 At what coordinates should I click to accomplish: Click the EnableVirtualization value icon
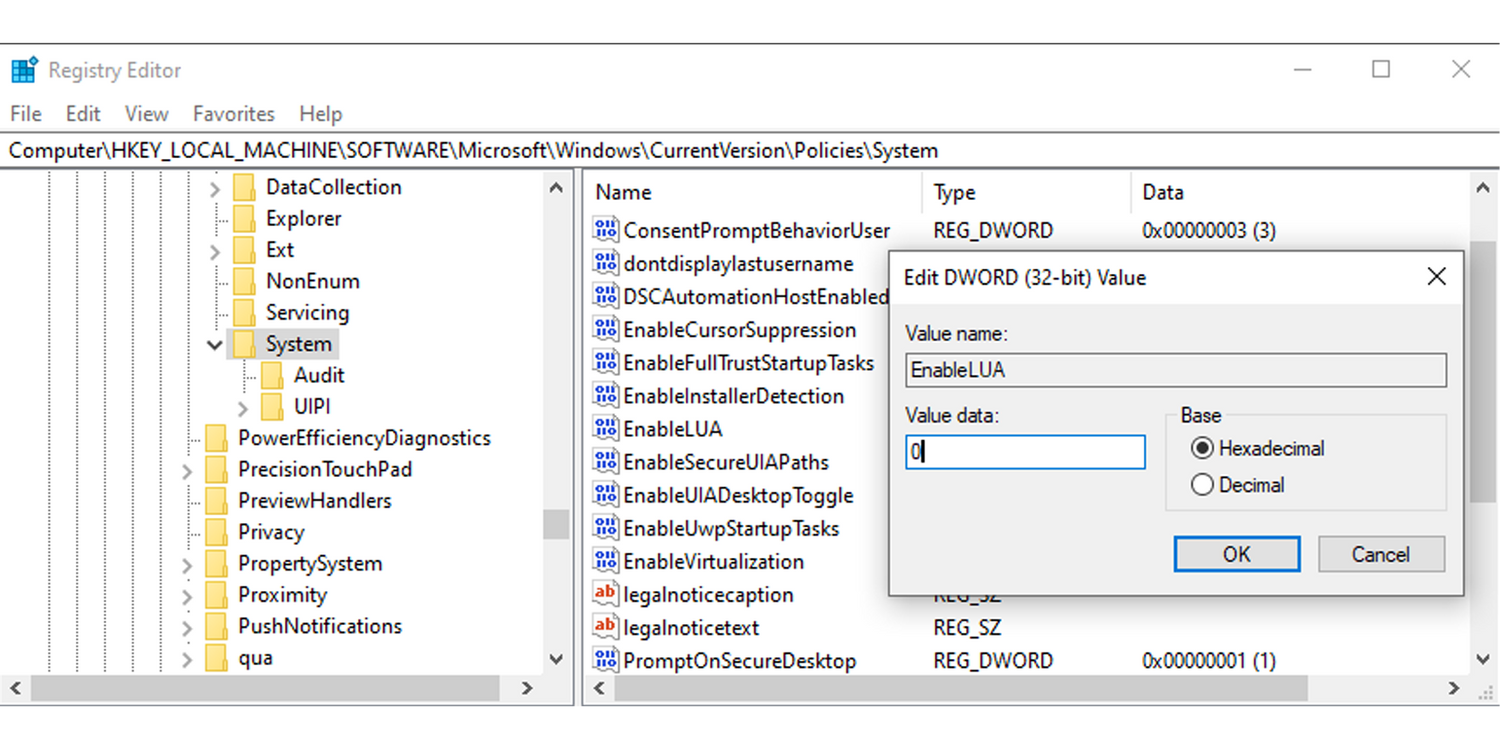[x=606, y=560]
